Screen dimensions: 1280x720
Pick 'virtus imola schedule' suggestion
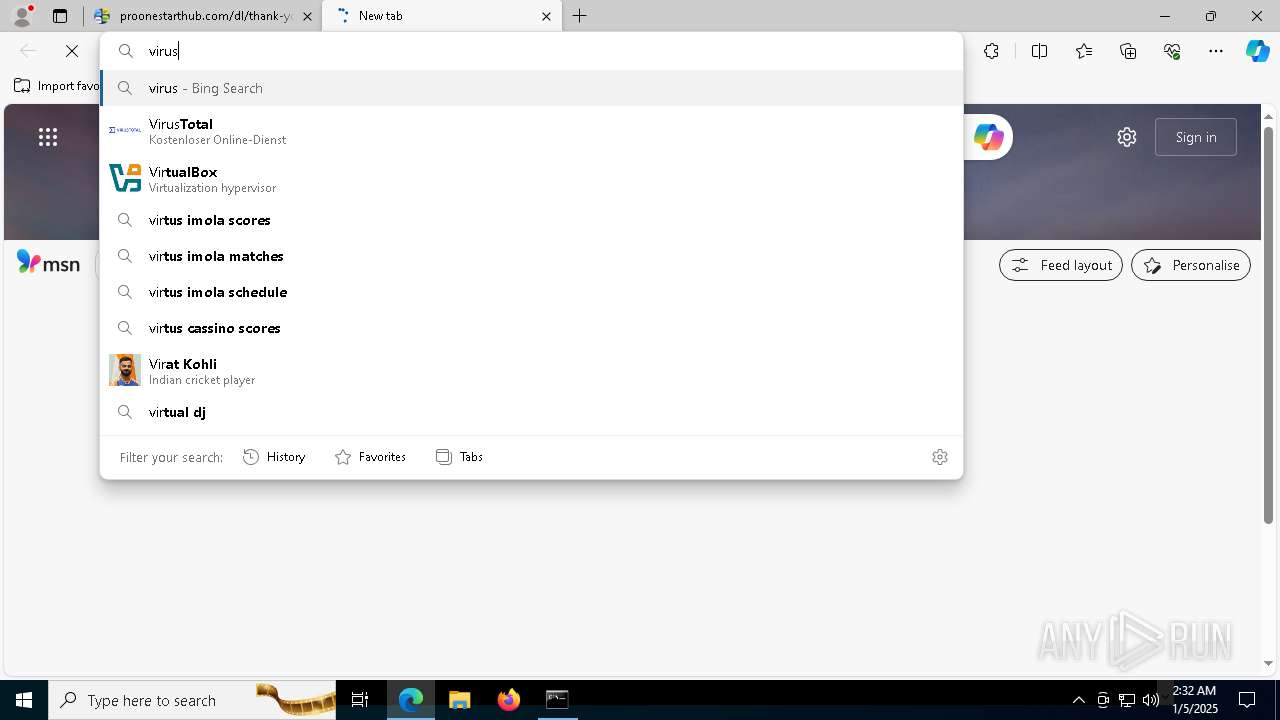coord(531,292)
